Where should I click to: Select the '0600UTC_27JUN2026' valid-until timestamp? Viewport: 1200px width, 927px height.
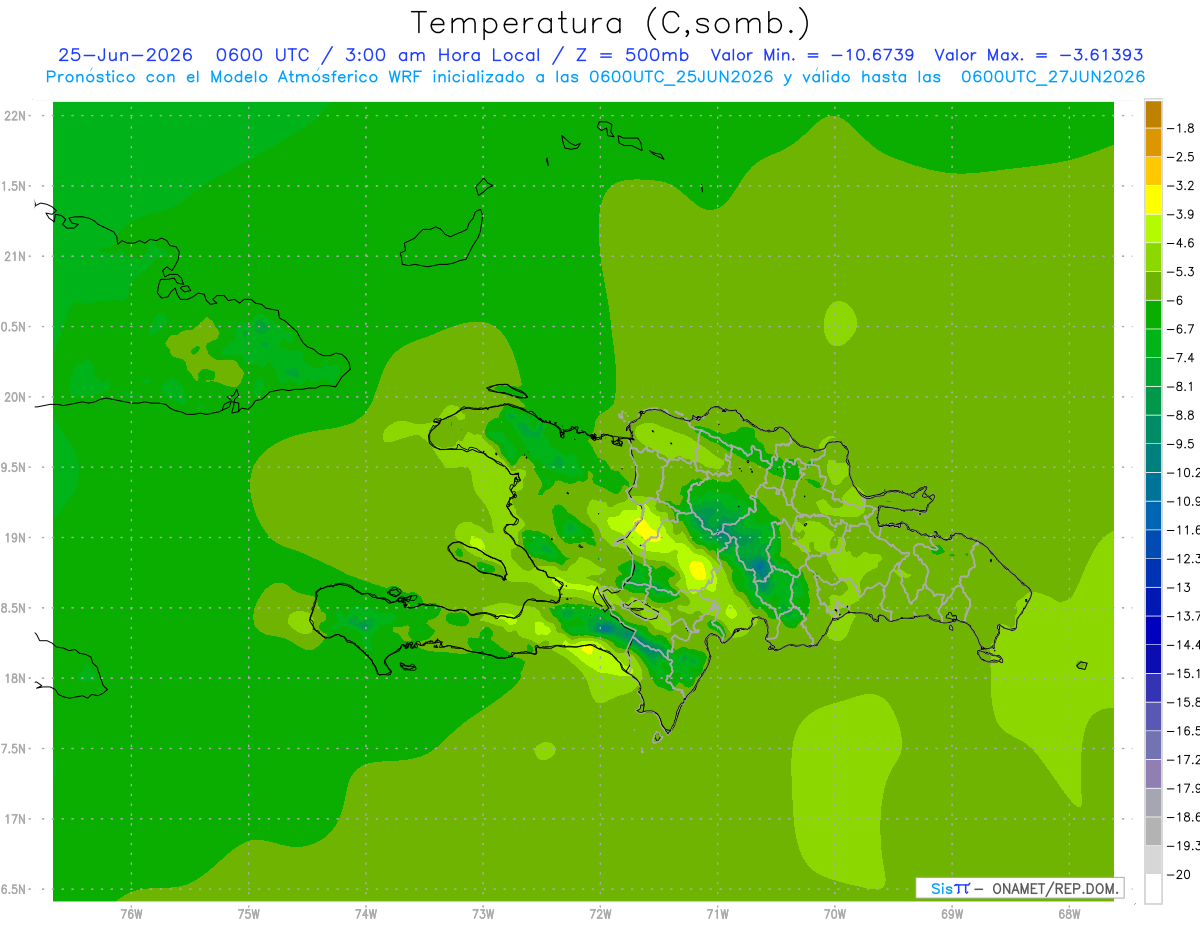point(1052,77)
